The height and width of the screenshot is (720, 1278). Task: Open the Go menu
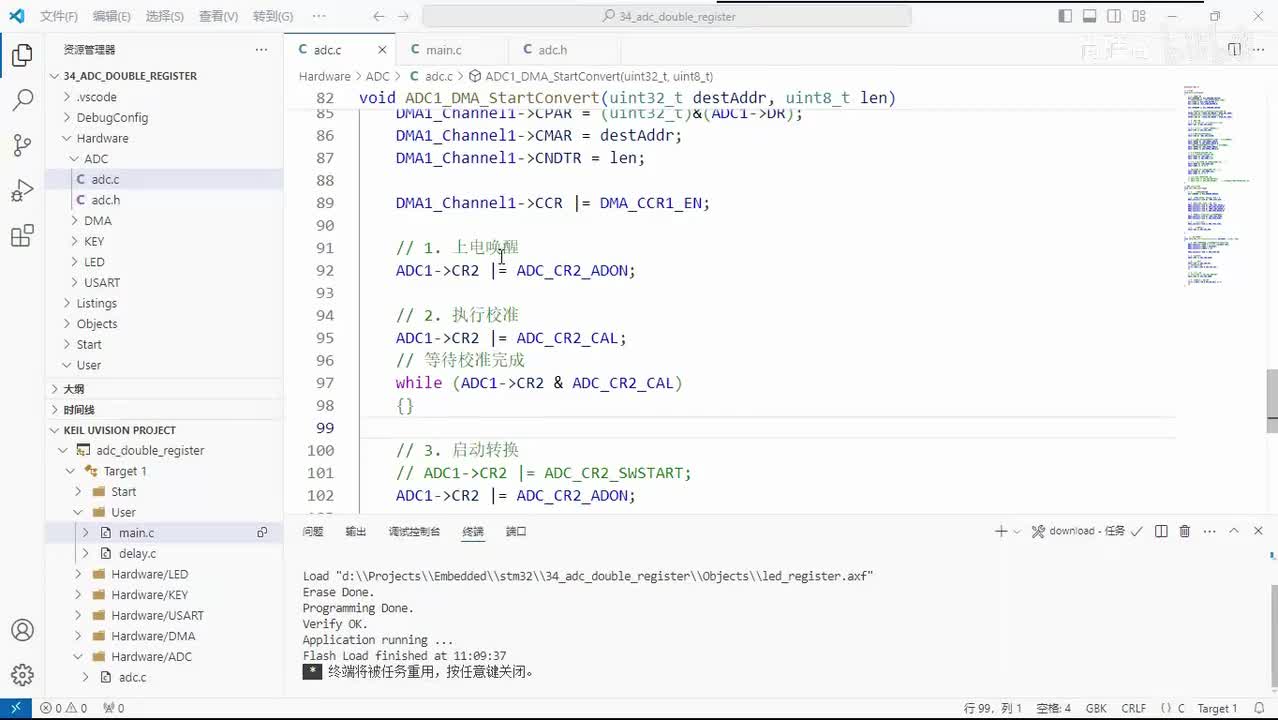(x=272, y=16)
